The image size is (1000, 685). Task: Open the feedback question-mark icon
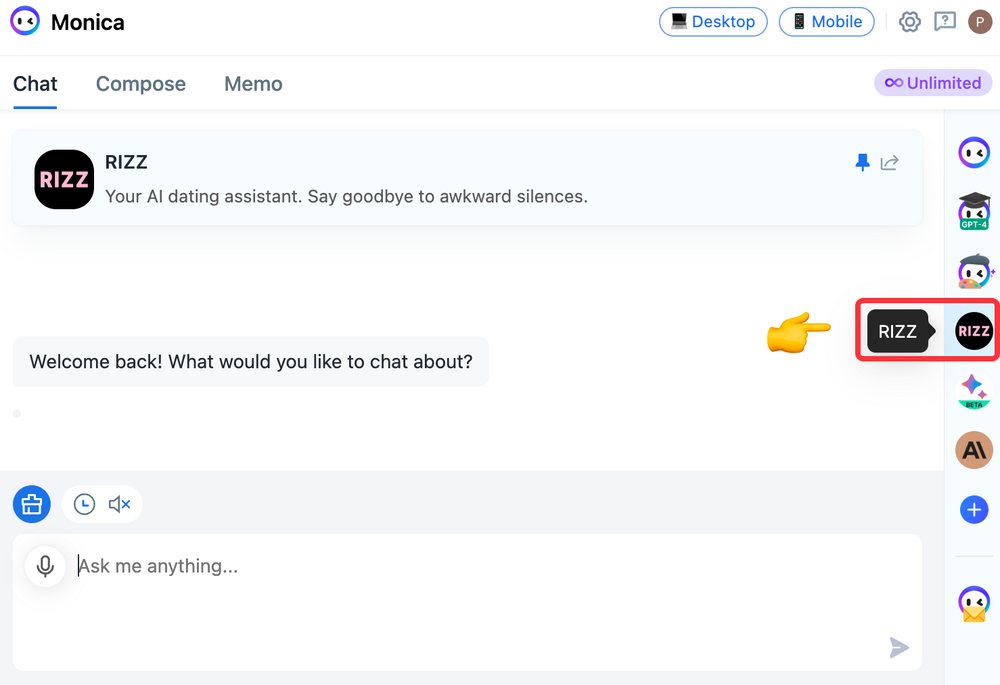[x=945, y=21]
